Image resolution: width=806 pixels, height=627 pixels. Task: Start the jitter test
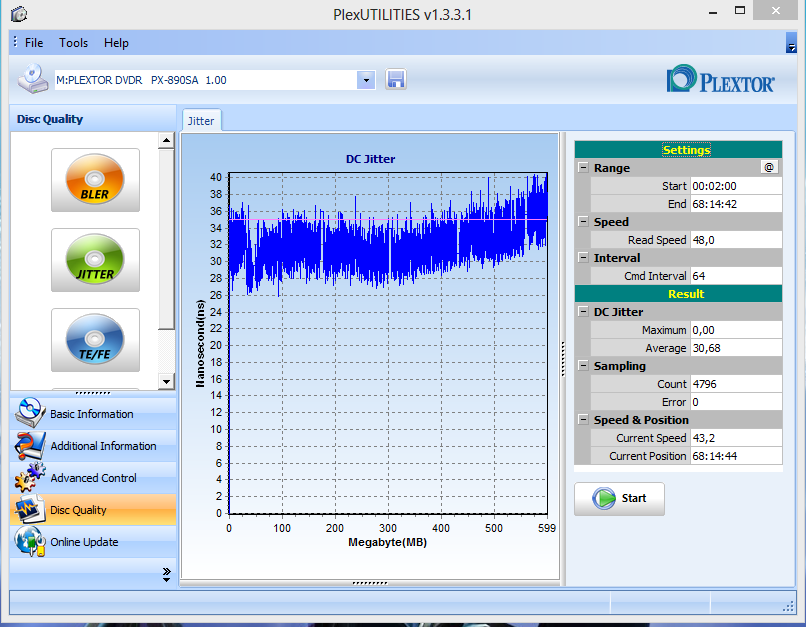coord(619,499)
